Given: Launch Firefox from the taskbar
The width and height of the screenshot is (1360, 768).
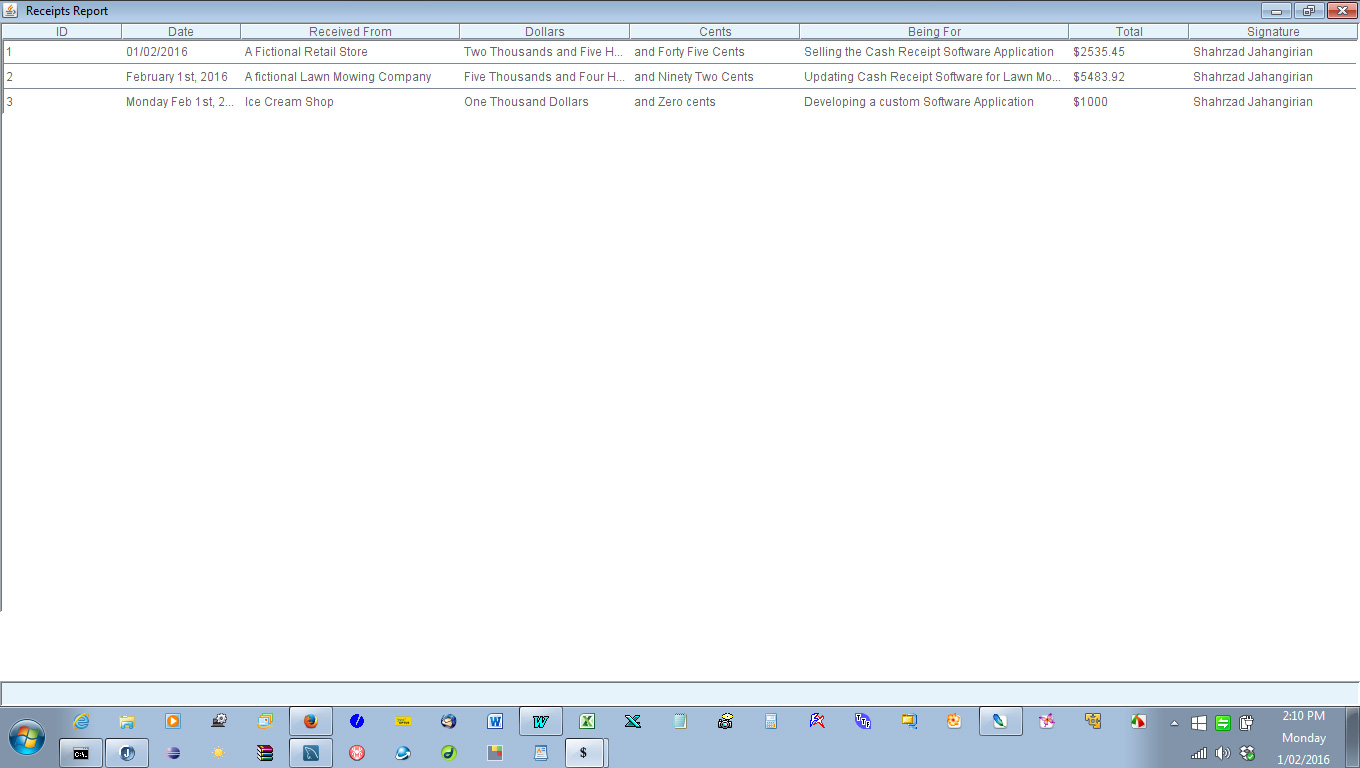Looking at the screenshot, I should 308,721.
